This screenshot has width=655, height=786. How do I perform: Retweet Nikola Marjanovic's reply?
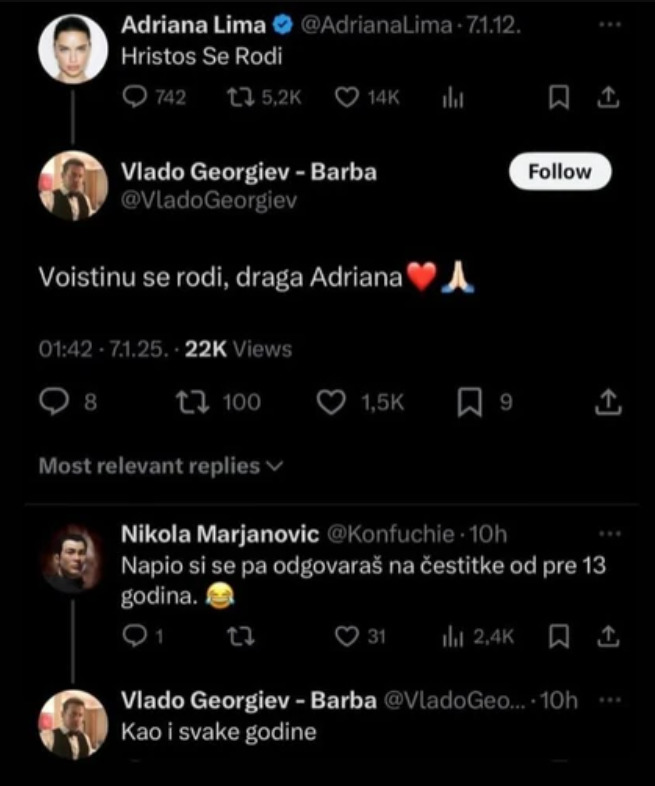click(238, 637)
